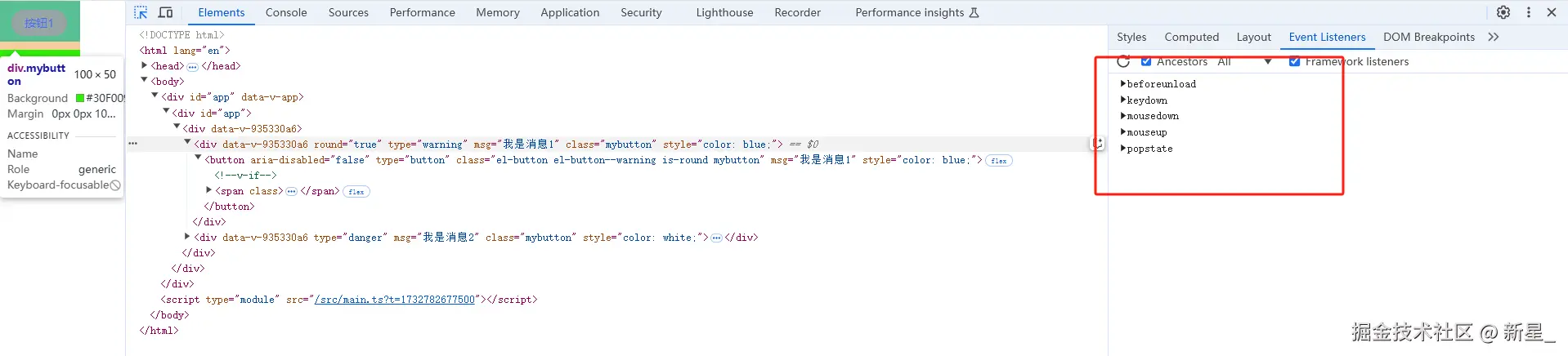Toggle the device toolbar icon
This screenshot has width=1568, height=356.
165,12
